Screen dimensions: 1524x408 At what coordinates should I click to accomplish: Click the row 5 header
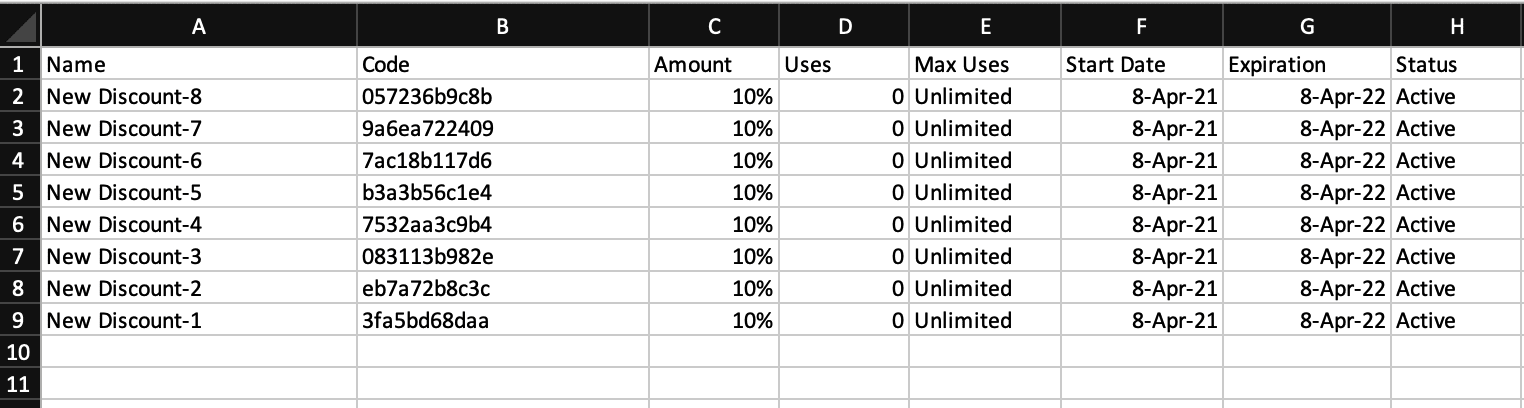pyautogui.click(x=20, y=193)
